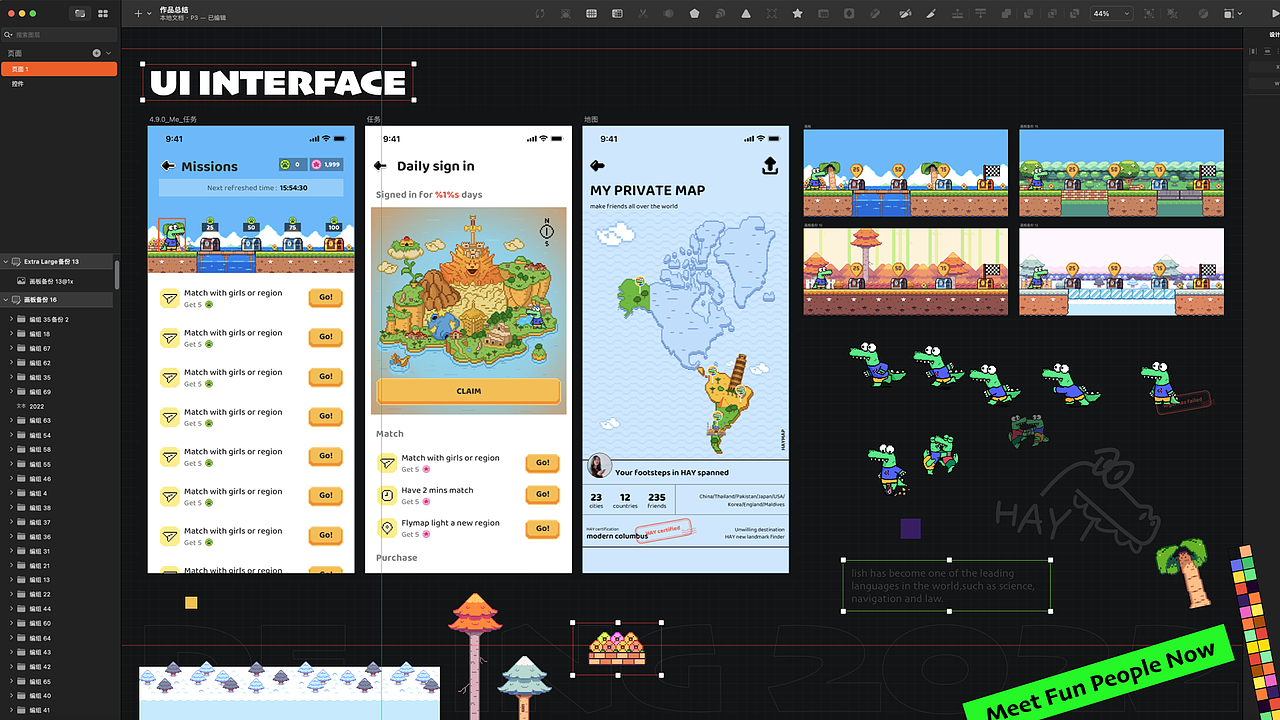Select the pentagon shape tool

(694, 14)
